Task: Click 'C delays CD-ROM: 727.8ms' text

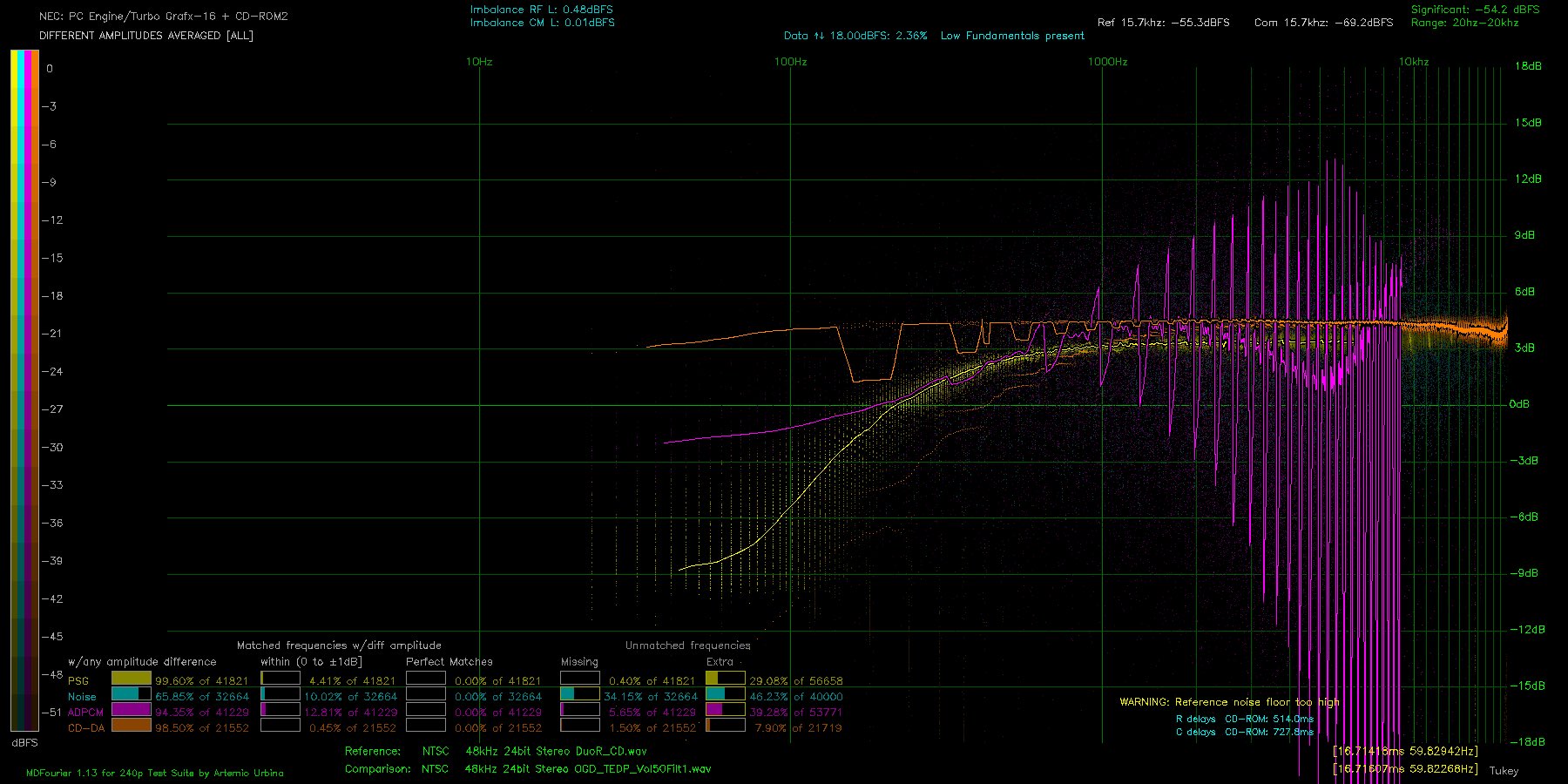Action: click(x=1245, y=733)
